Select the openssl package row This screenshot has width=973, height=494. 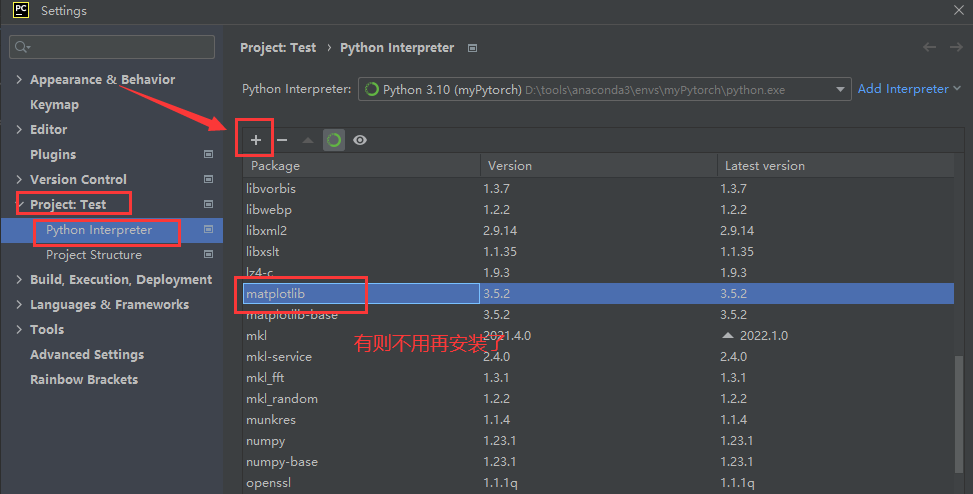point(598,483)
